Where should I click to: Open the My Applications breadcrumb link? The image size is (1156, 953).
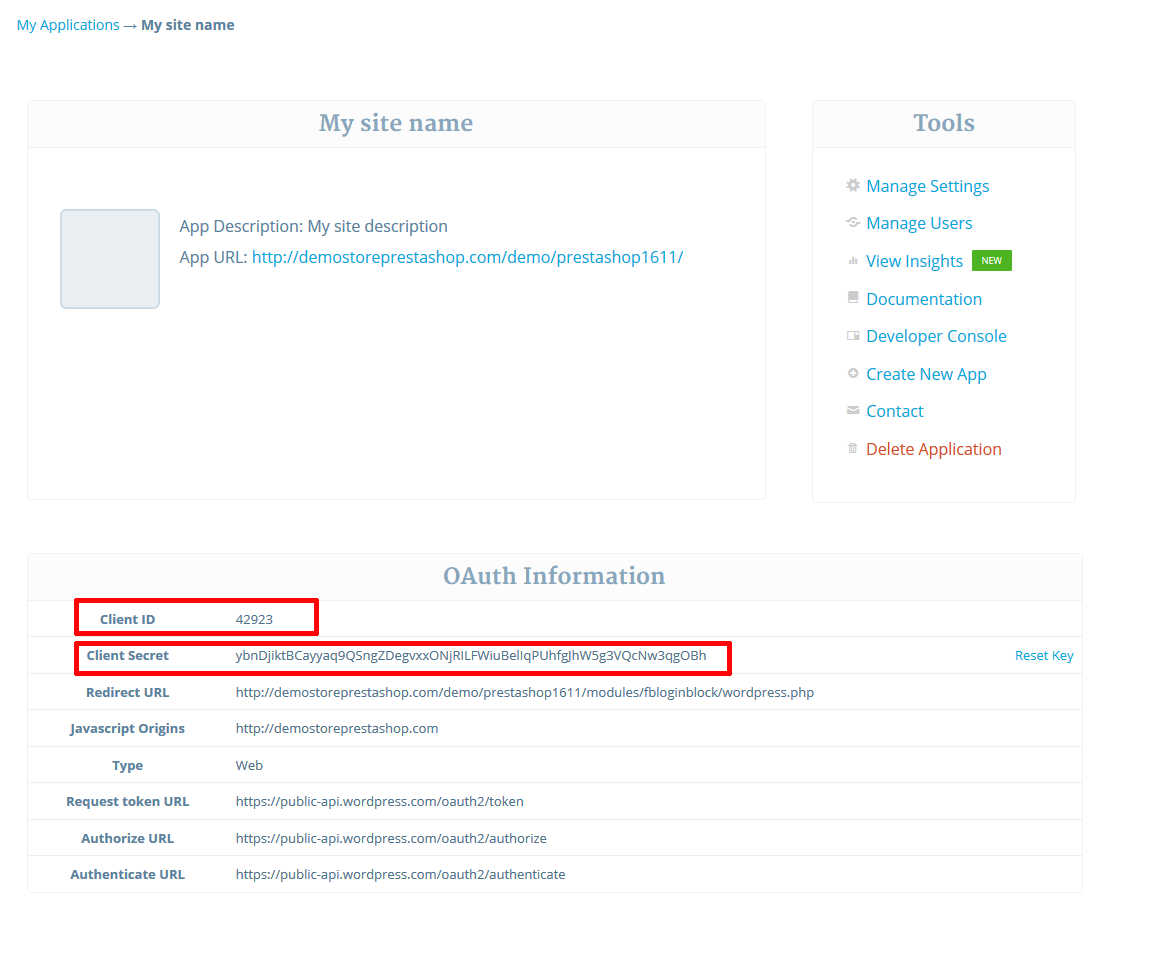point(68,25)
